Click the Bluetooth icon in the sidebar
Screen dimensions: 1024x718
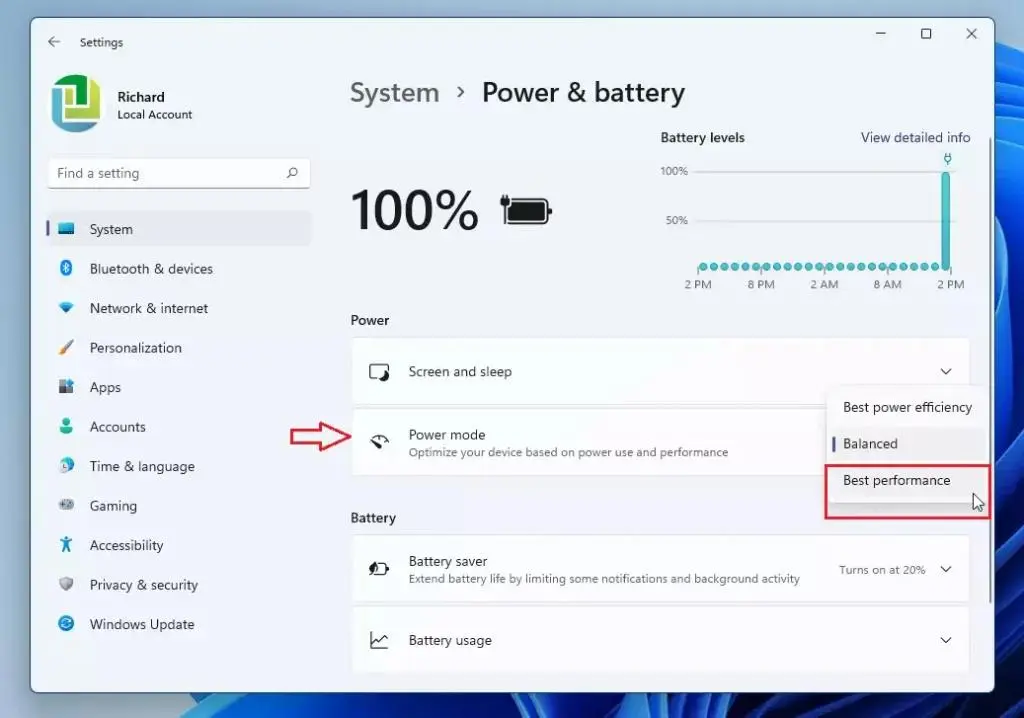click(x=66, y=268)
